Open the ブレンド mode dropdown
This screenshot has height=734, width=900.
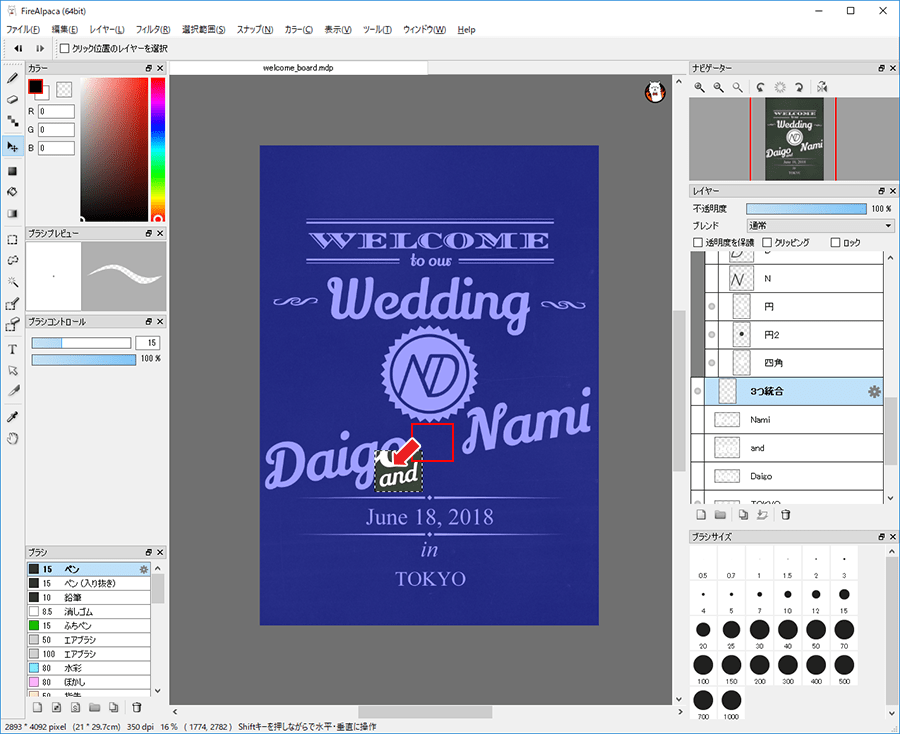tap(822, 226)
